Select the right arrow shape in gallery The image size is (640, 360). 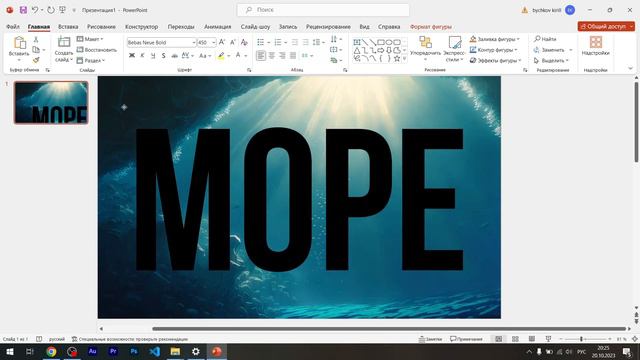pyautogui.click(x=381, y=50)
